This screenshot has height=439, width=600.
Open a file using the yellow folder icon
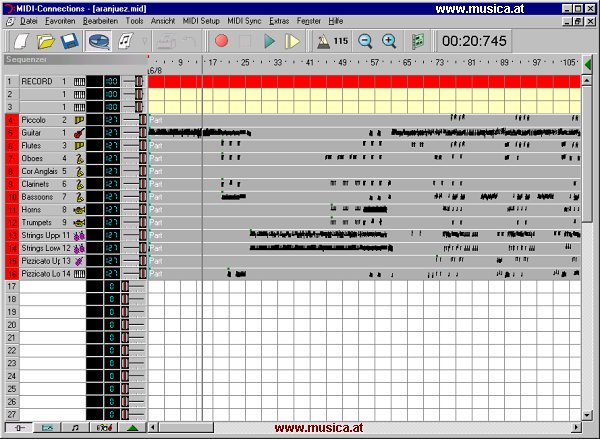(46, 41)
